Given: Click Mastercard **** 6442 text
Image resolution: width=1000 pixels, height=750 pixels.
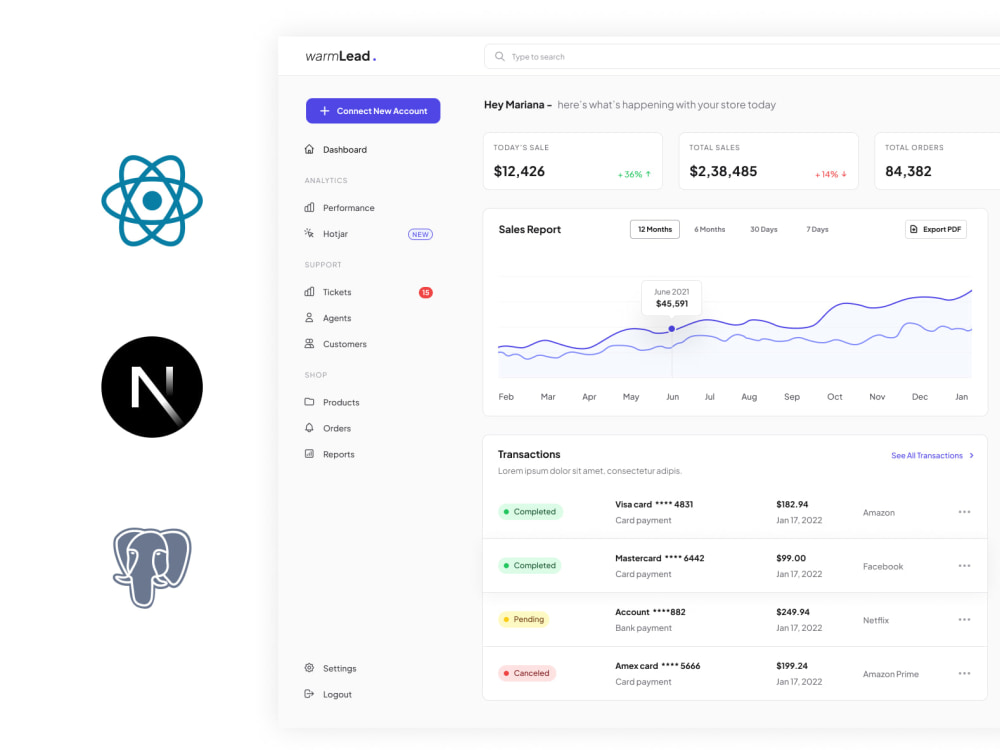Looking at the screenshot, I should pyautogui.click(x=659, y=558).
